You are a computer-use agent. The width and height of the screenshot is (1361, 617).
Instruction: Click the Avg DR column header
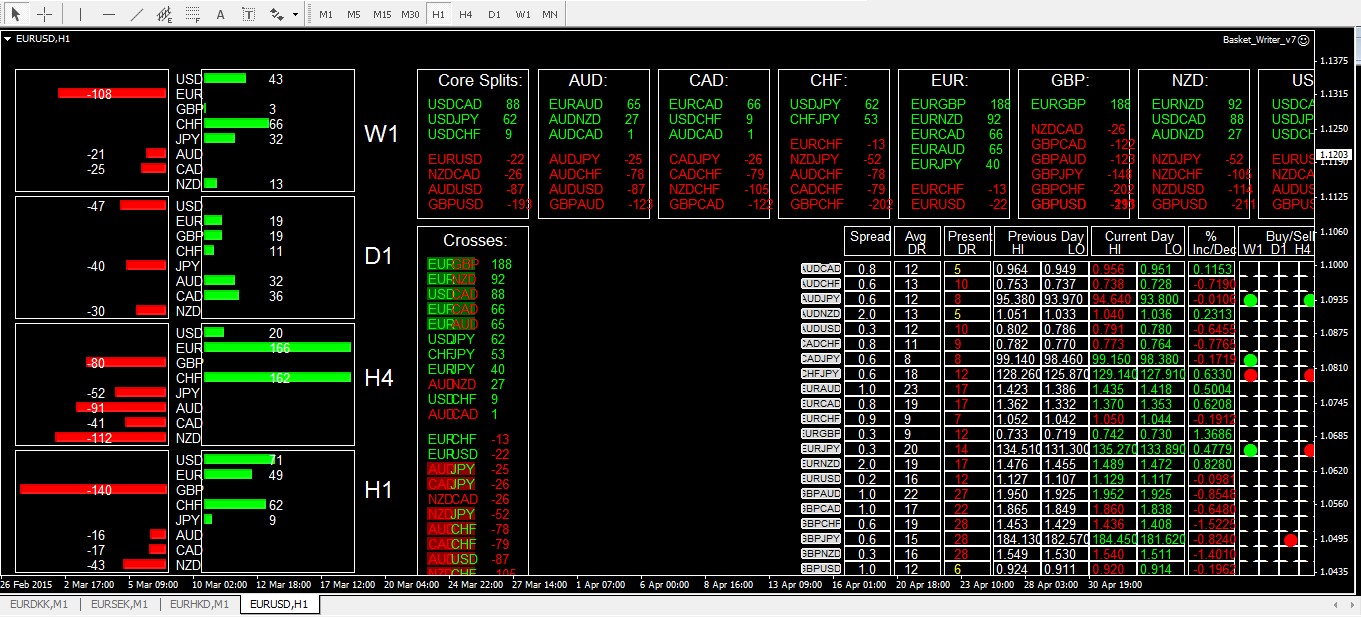tap(918, 243)
